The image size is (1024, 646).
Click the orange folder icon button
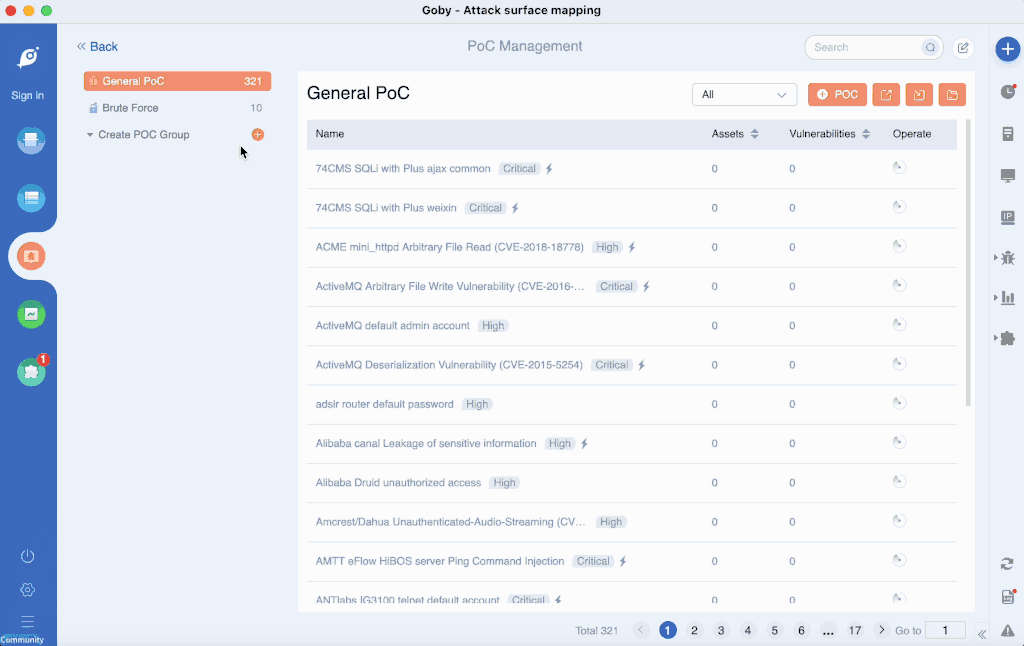click(x=952, y=95)
